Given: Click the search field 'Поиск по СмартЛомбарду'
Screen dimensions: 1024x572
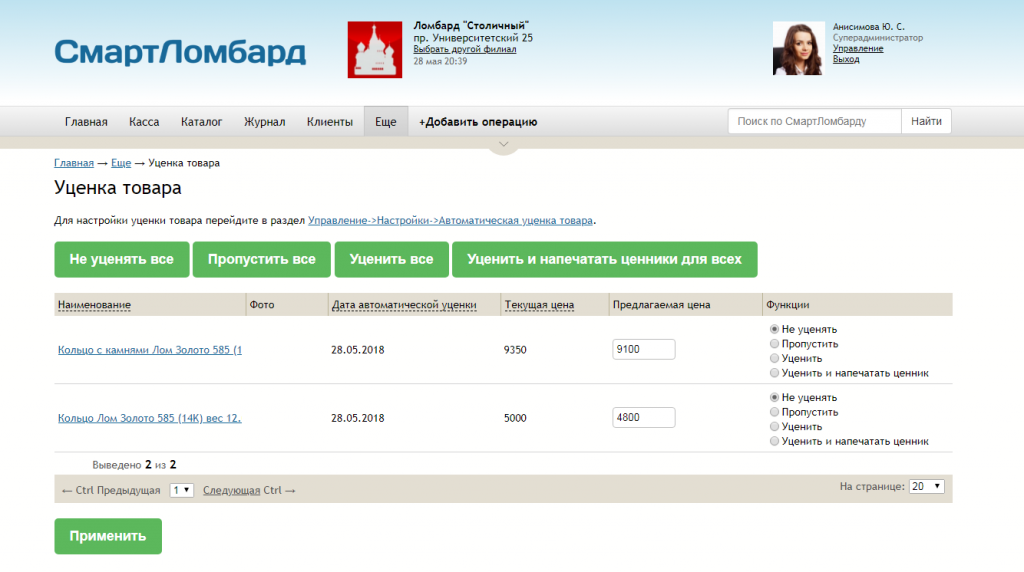Looking at the screenshot, I should coord(814,122).
